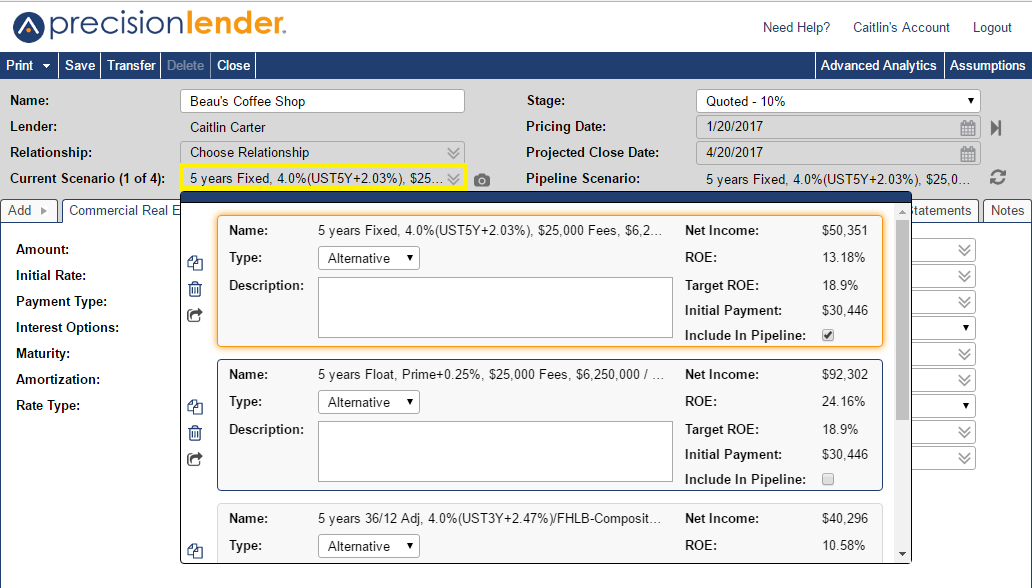Refresh the pipeline scenario
The height and width of the screenshot is (588, 1032).
point(998,177)
